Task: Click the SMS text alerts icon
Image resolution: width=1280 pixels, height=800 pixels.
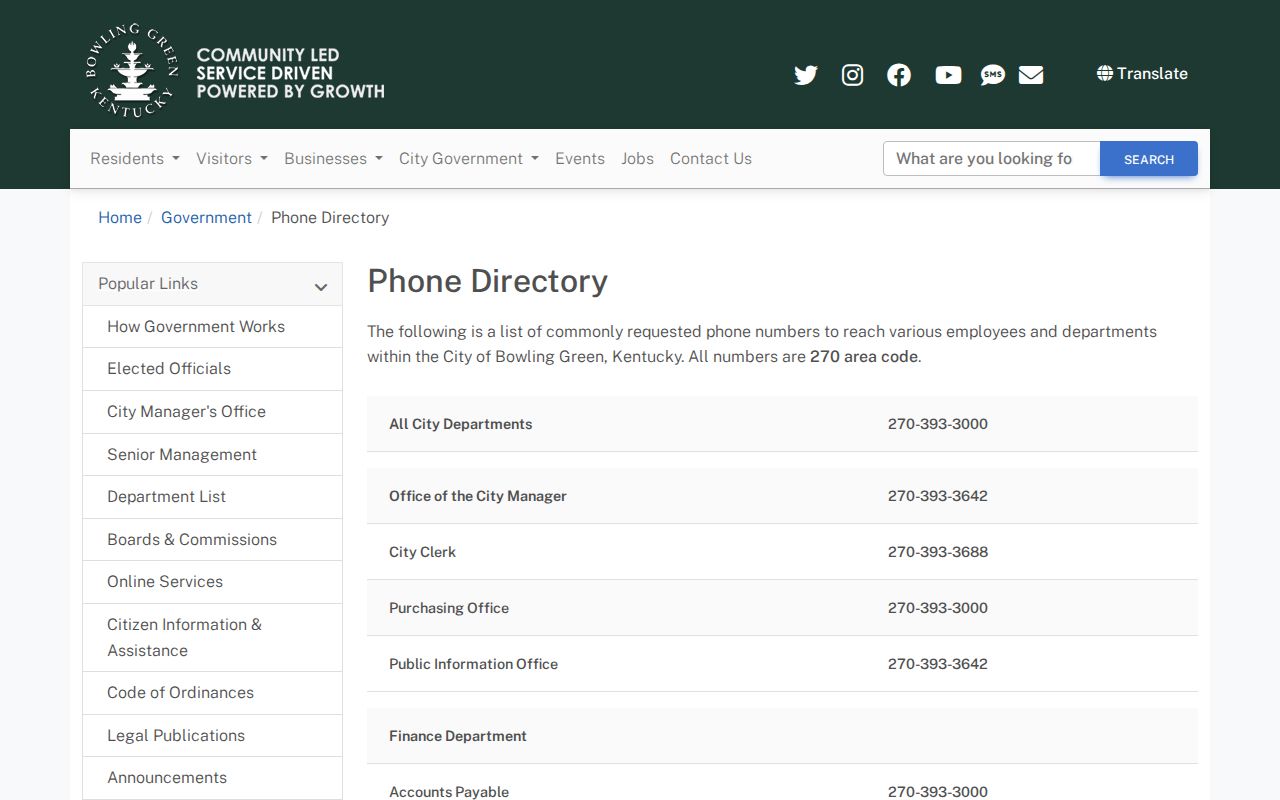Action: click(x=993, y=75)
